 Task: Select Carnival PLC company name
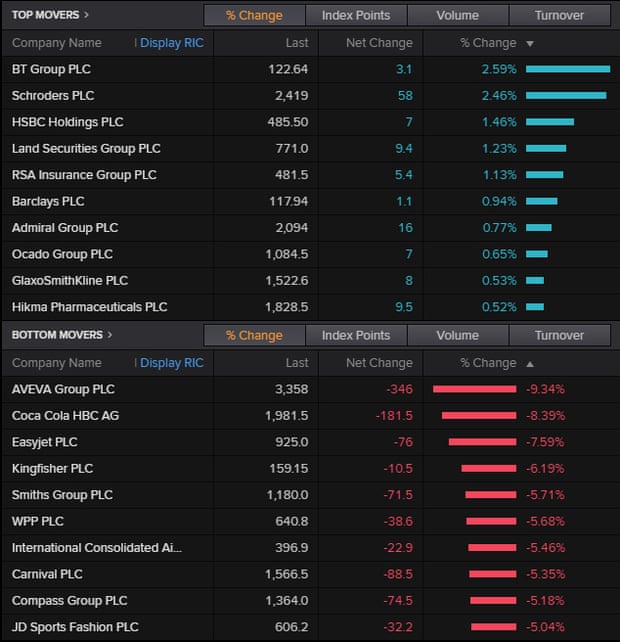[47, 574]
